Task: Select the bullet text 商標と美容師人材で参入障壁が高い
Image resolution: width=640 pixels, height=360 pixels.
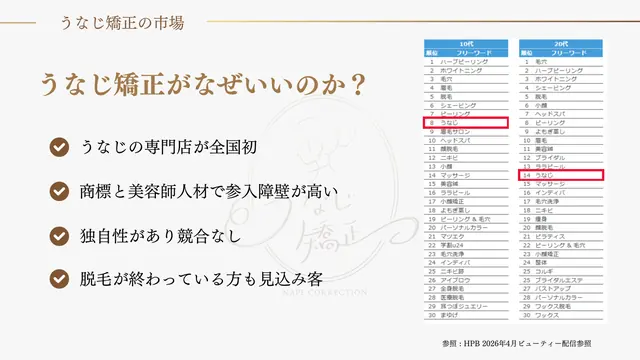Action: 209,191
